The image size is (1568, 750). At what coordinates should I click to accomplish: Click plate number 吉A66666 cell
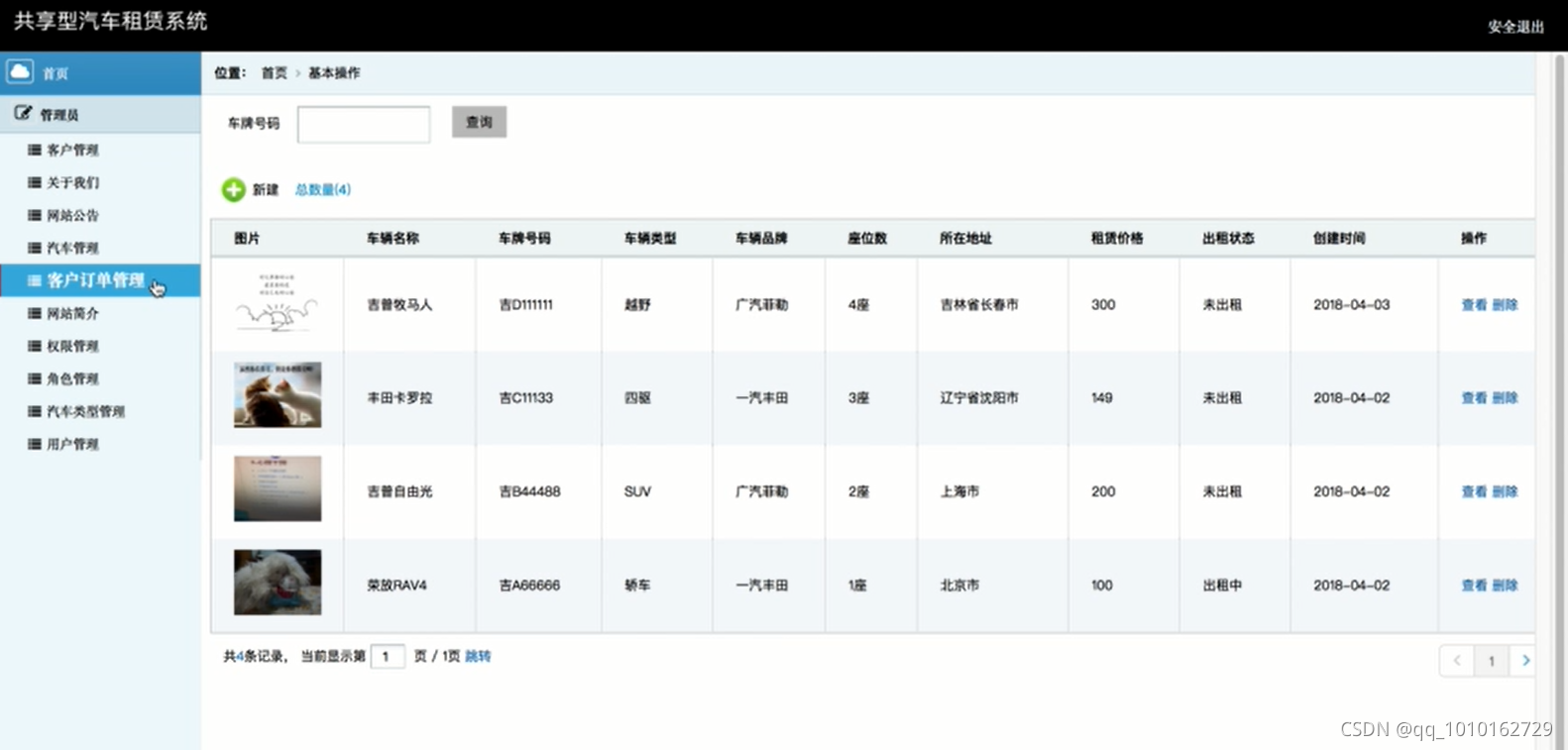point(529,586)
